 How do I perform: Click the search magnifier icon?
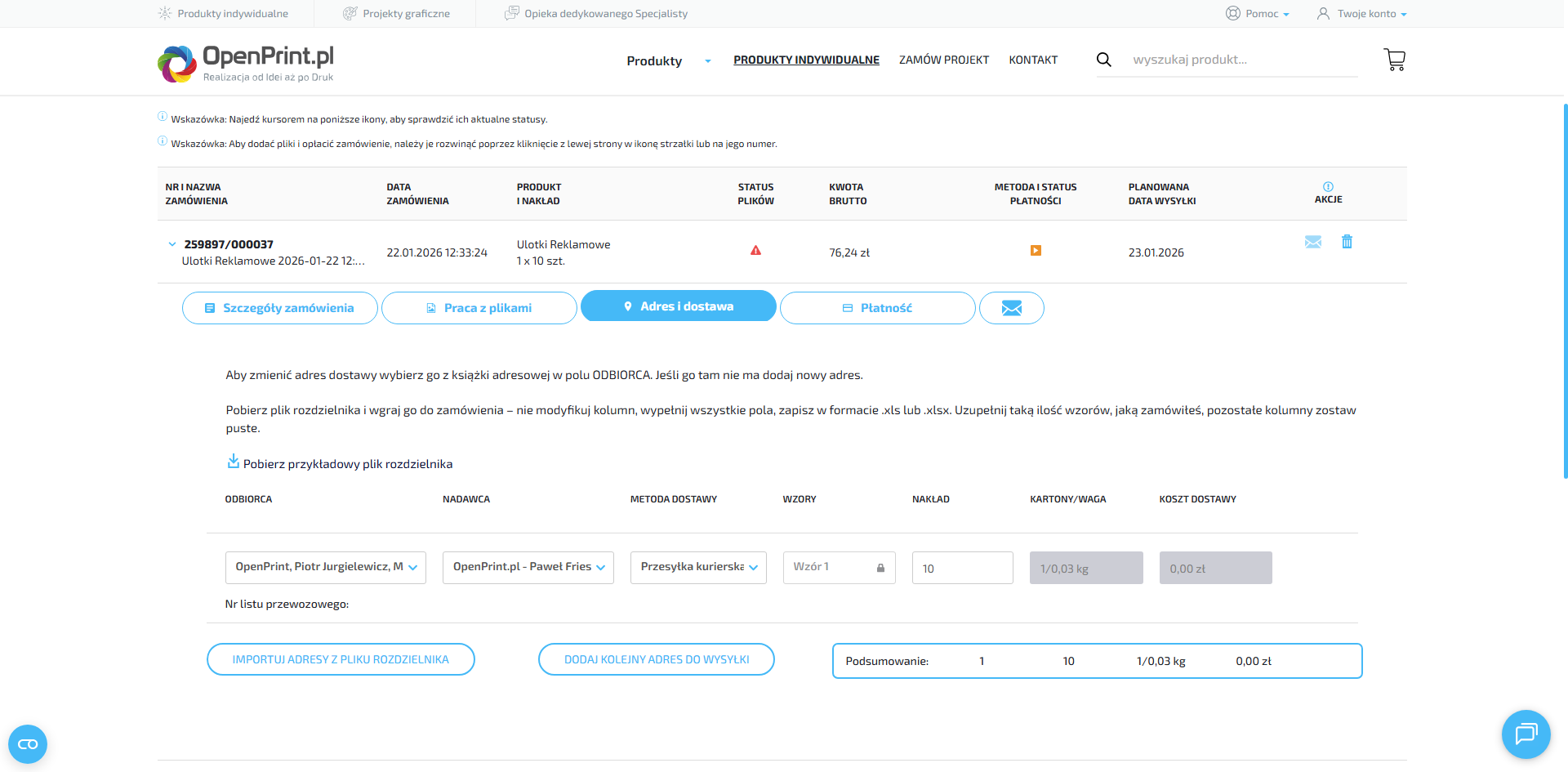(x=1103, y=60)
